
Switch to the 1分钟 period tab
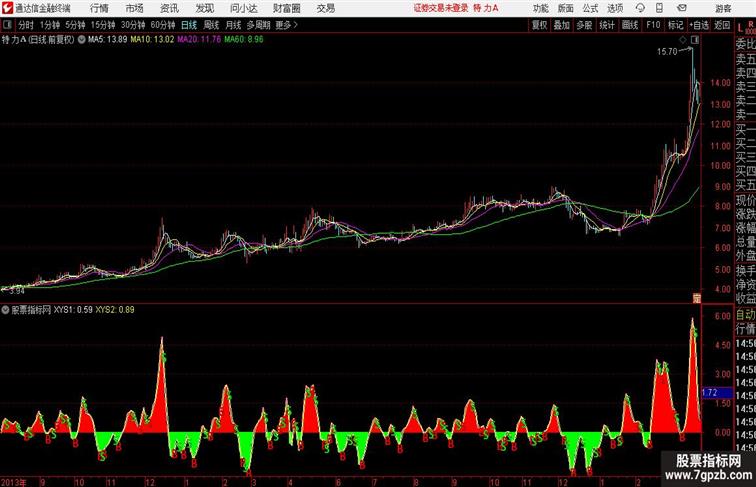point(50,25)
